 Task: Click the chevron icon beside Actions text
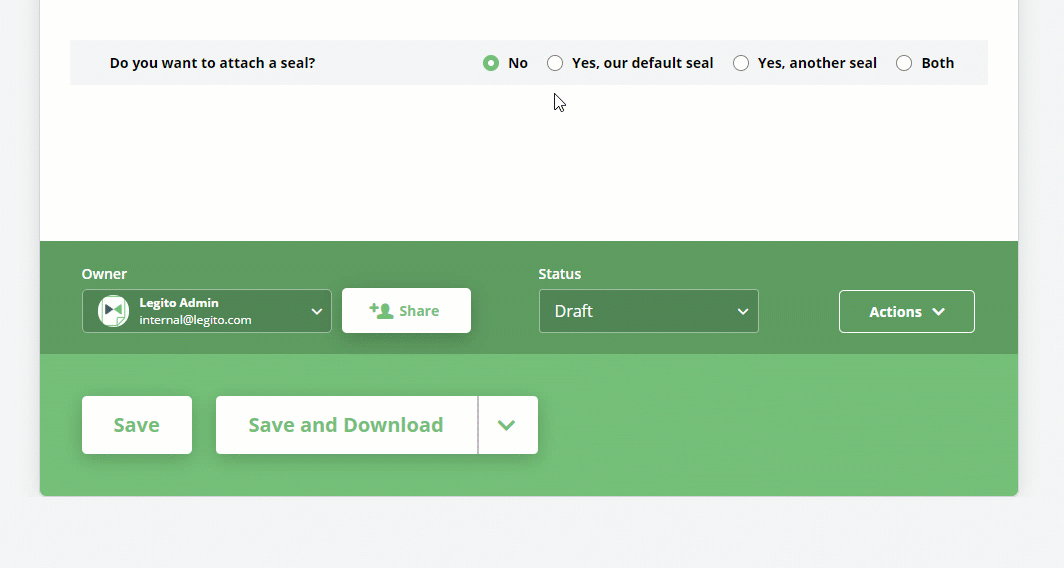click(x=938, y=311)
